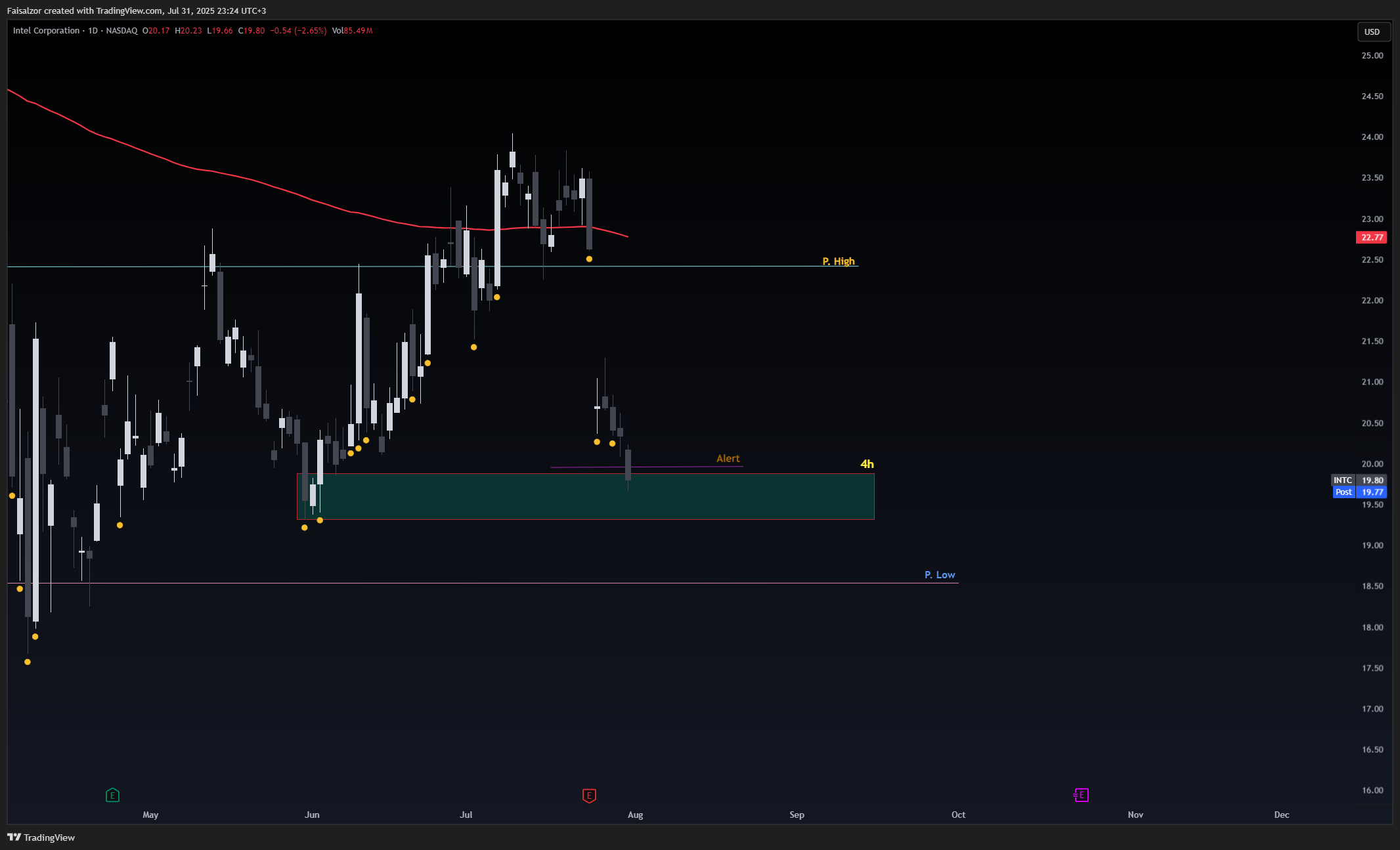Click the 25.00 price on the price axis

click(1372, 56)
